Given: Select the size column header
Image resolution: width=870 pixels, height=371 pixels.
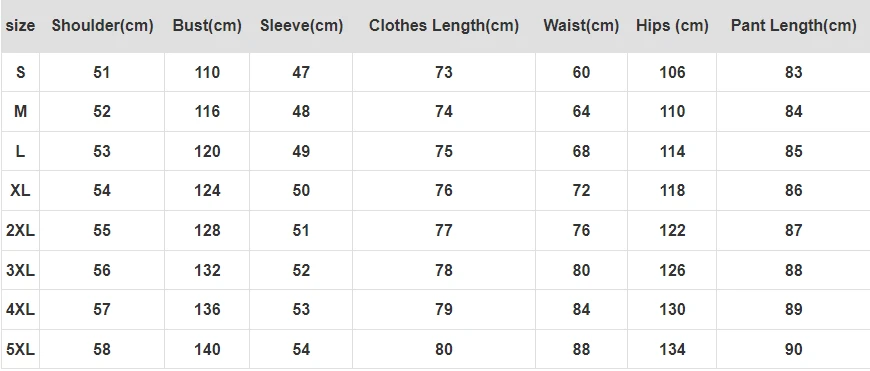Looking at the screenshot, I should tap(20, 26).
